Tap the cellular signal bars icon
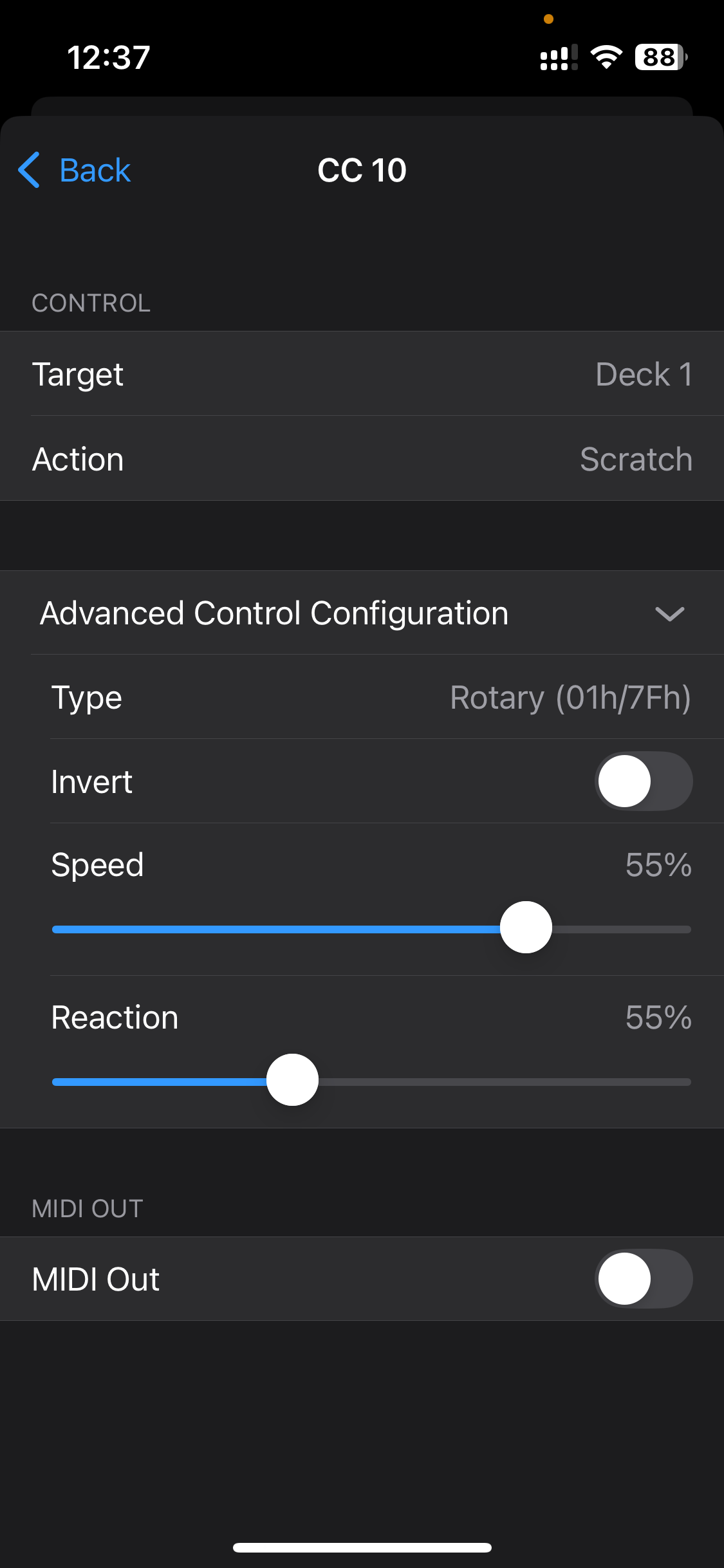The width and height of the screenshot is (724, 1568). [x=558, y=57]
